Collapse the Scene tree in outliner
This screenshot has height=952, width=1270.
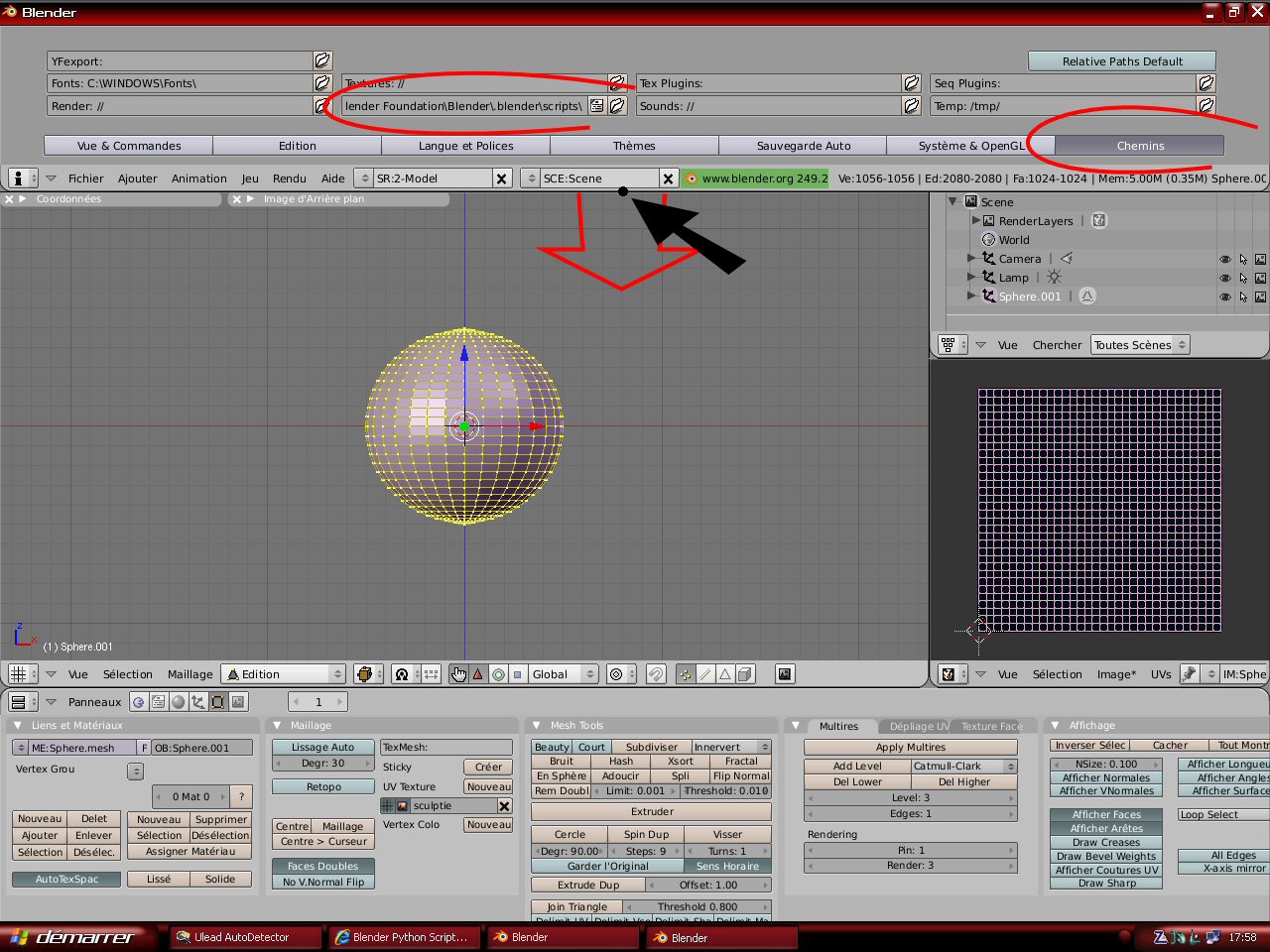[953, 201]
